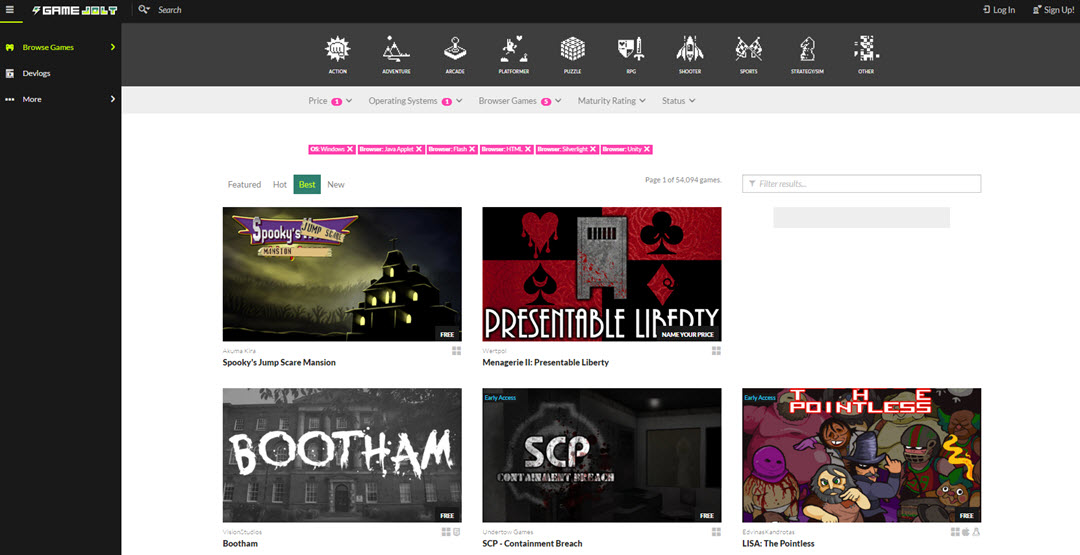Click the Strategy/Sim chess knight icon
Screen dimensions: 1080x555
pyautogui.click(x=807, y=50)
